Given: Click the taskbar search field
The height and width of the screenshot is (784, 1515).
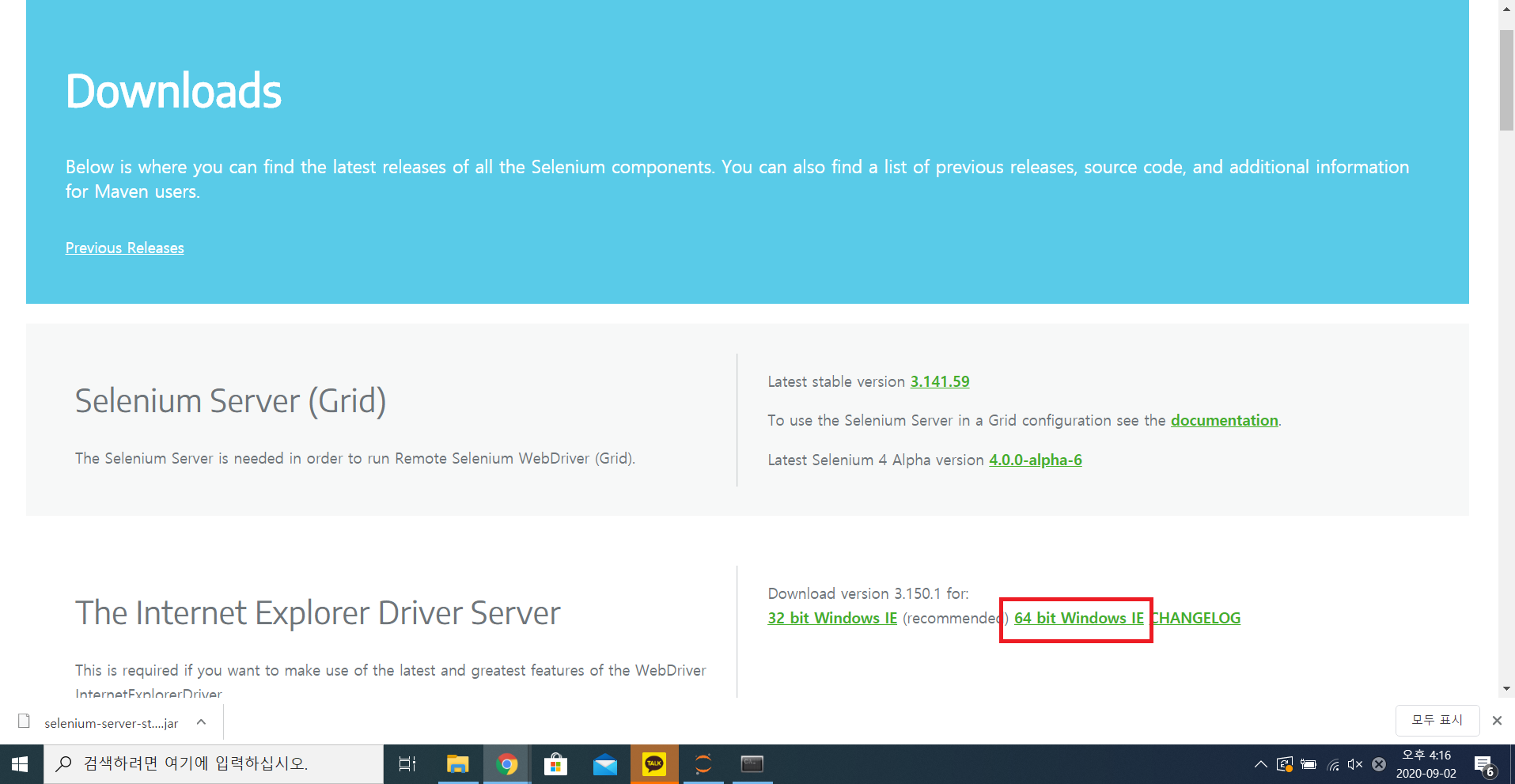Looking at the screenshot, I should coord(214,764).
